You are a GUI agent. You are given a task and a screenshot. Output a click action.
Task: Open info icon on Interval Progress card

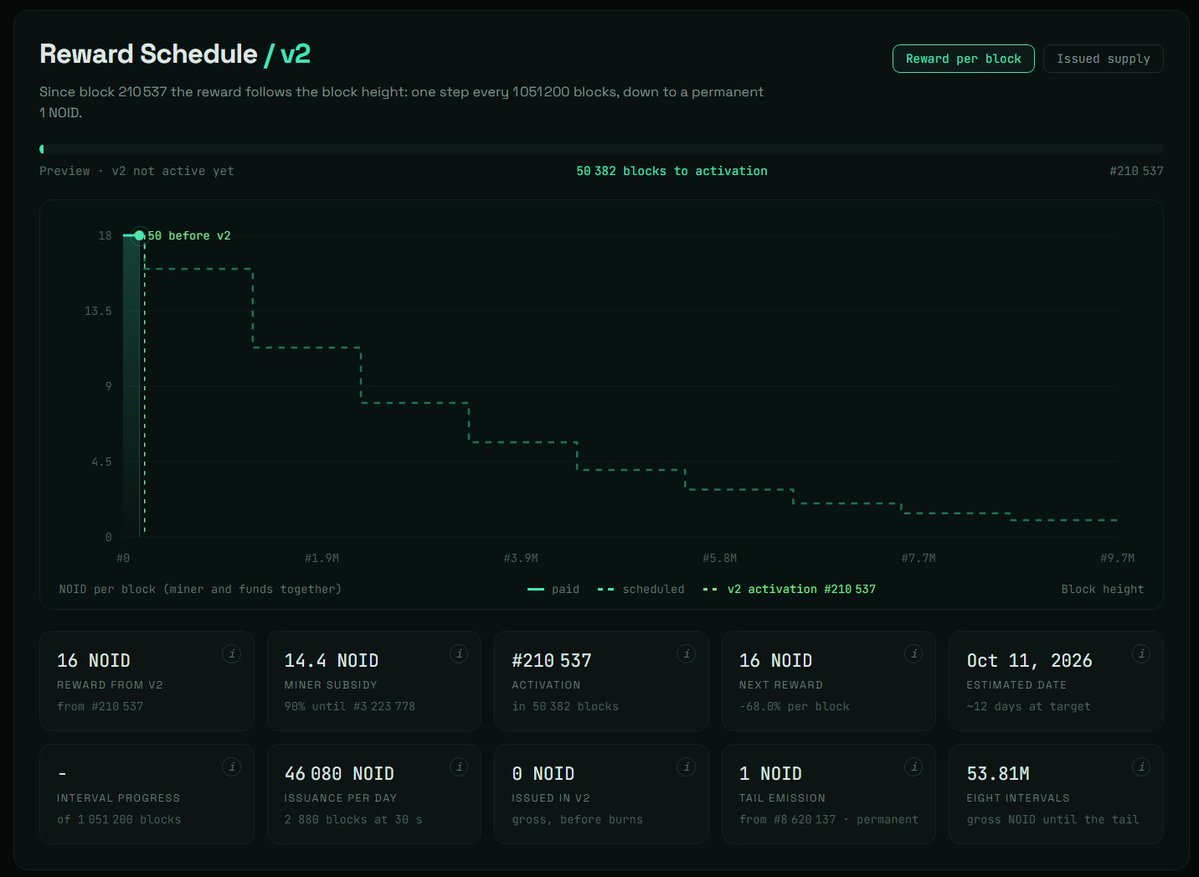click(231, 767)
